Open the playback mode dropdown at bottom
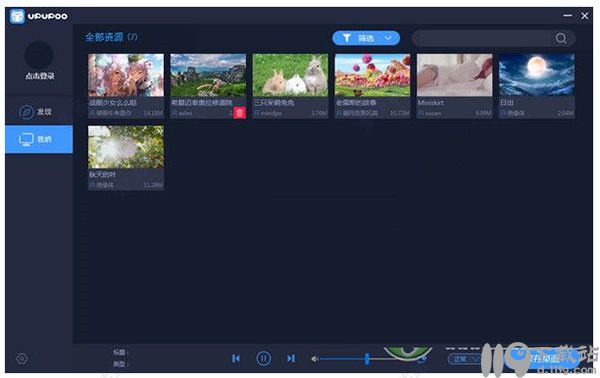Screen dimensions: 600x378 464,358
